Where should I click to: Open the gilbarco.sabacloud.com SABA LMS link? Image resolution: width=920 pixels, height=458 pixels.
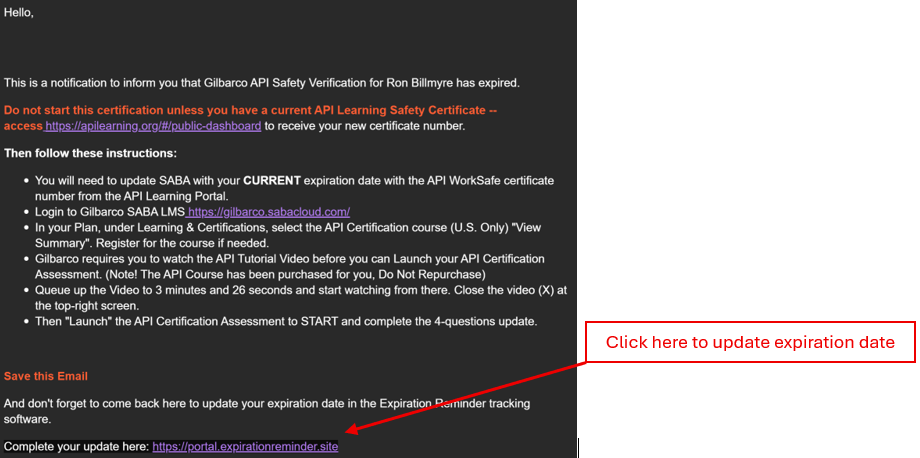[x=269, y=212]
